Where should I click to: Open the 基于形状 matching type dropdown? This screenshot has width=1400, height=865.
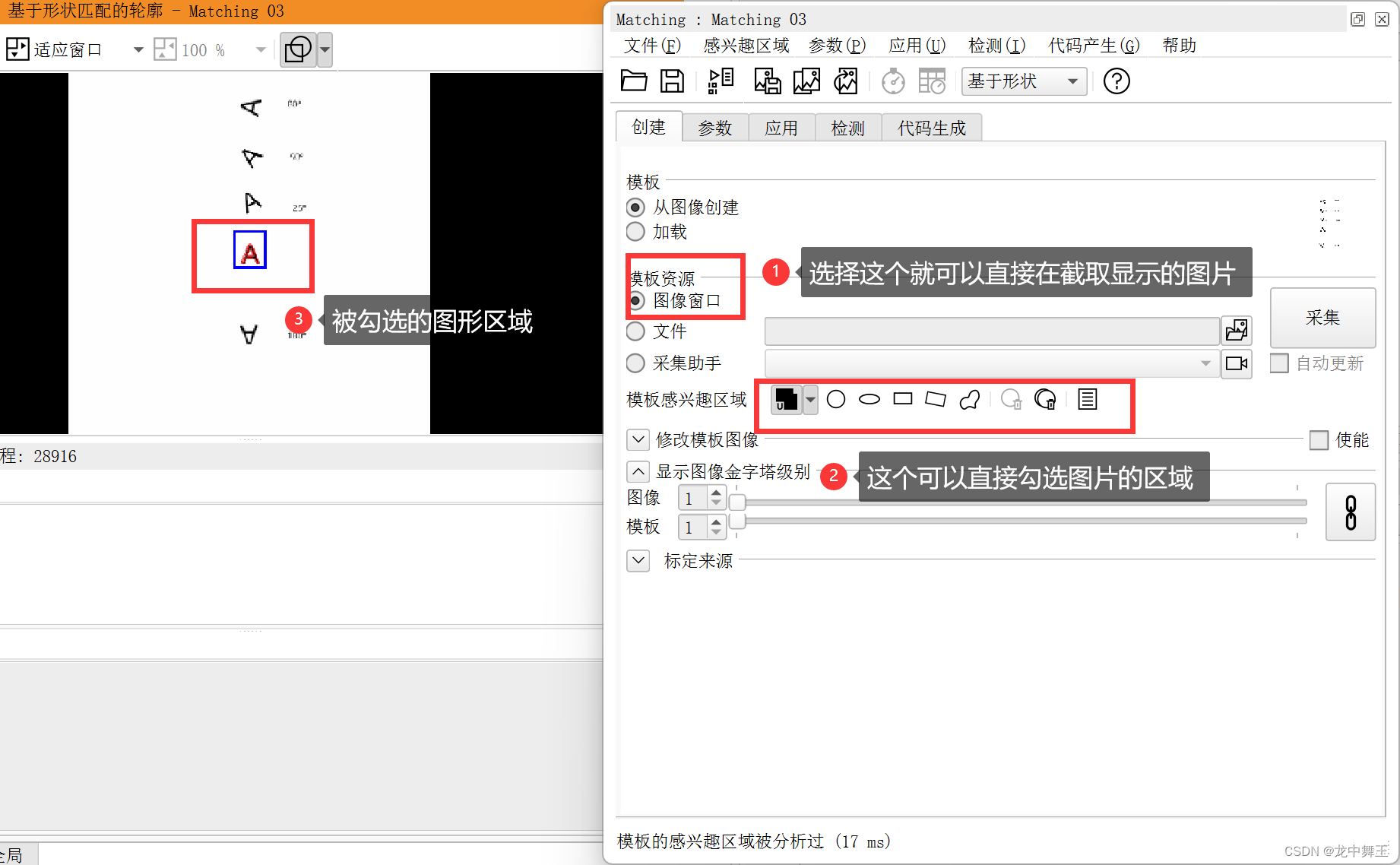1024,81
